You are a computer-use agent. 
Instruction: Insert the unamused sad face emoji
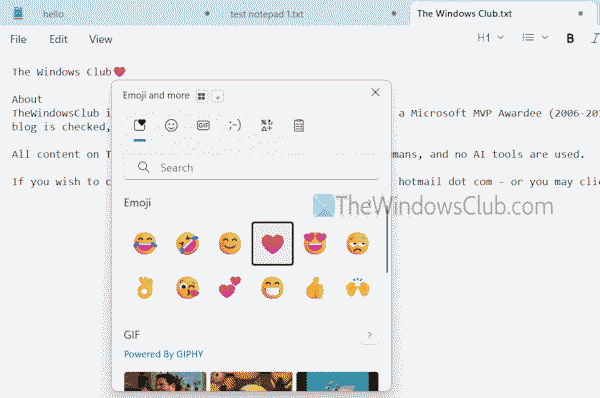tap(357, 243)
